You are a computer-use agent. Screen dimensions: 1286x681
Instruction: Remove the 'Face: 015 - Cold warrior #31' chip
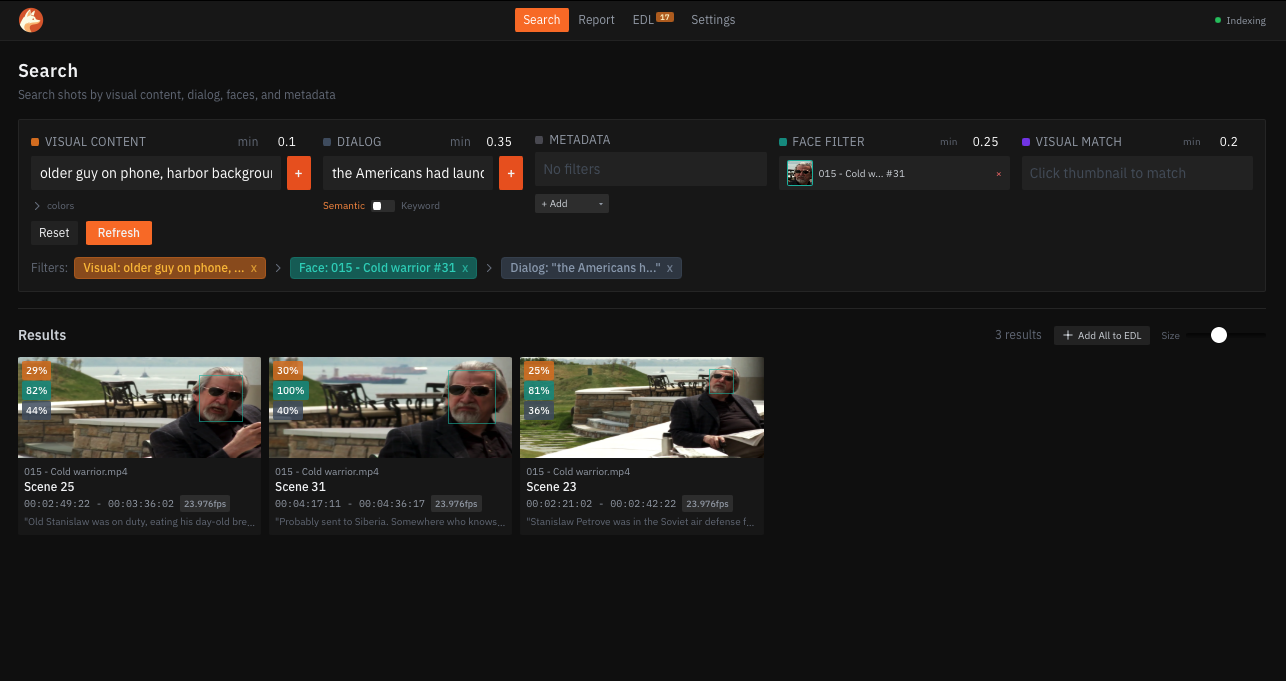465,268
